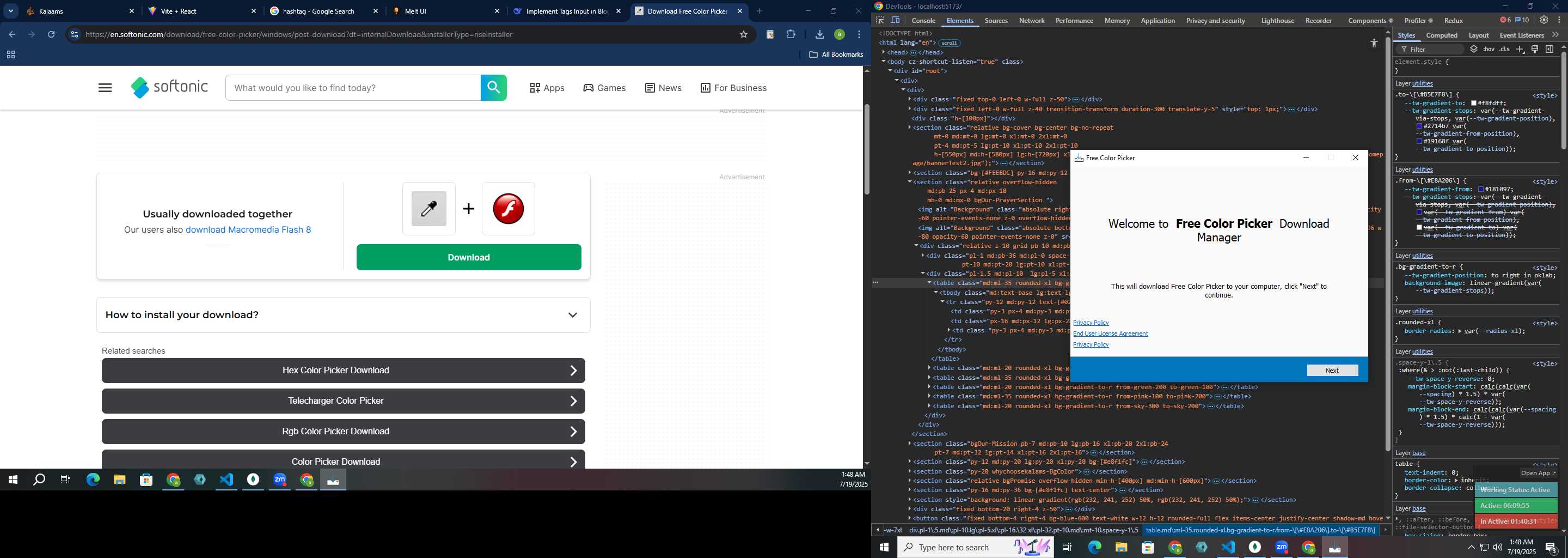Bookmark this page with the star icon

(x=743, y=35)
